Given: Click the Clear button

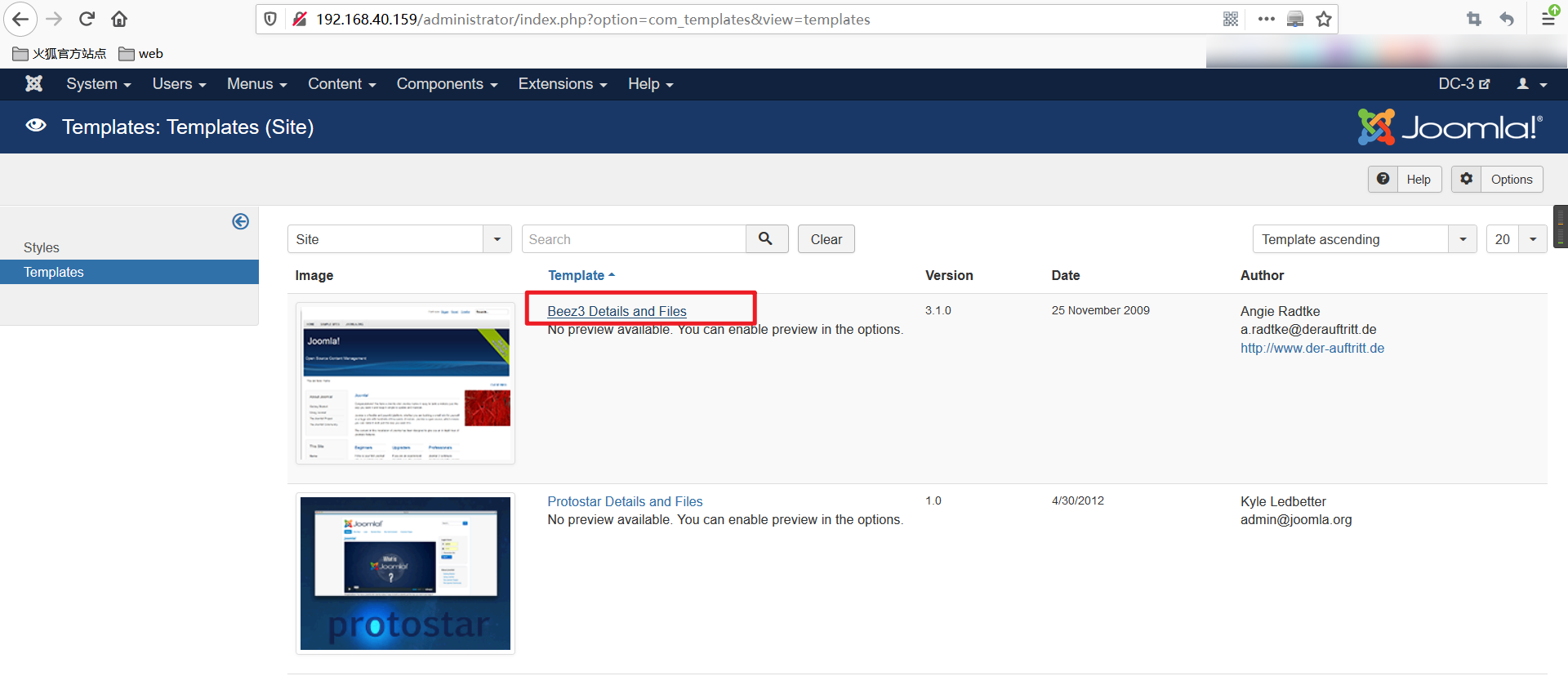Looking at the screenshot, I should click(826, 239).
